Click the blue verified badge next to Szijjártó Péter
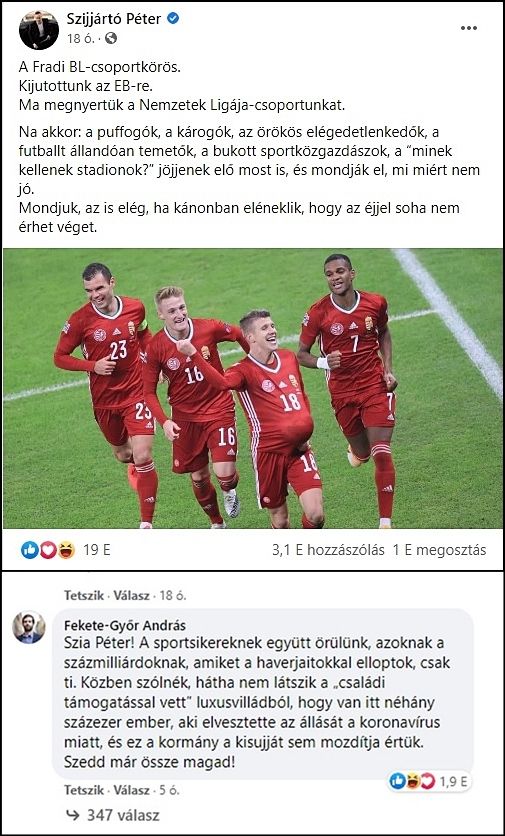 [x=173, y=19]
